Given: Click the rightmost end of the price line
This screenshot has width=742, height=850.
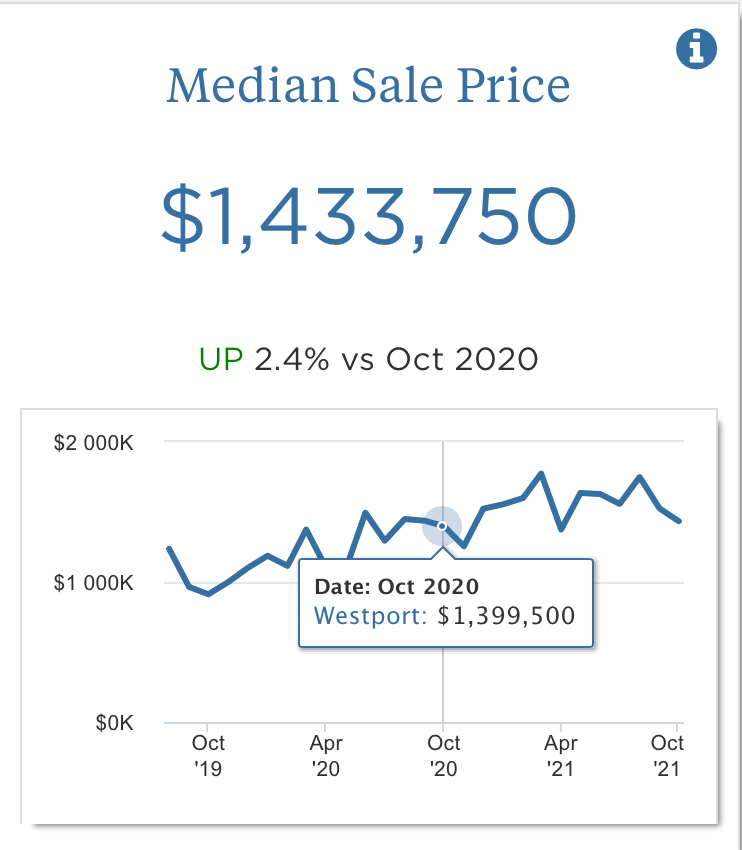Looking at the screenshot, I should click(679, 521).
